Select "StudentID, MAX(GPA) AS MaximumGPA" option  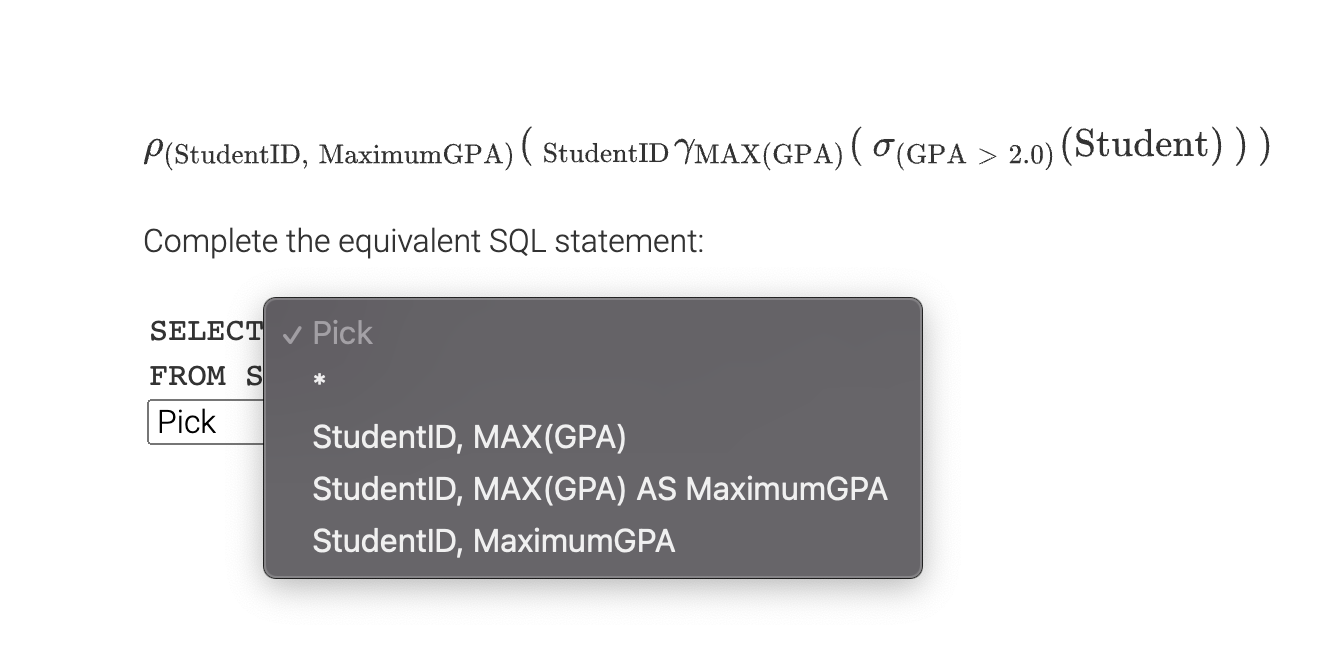pos(599,489)
